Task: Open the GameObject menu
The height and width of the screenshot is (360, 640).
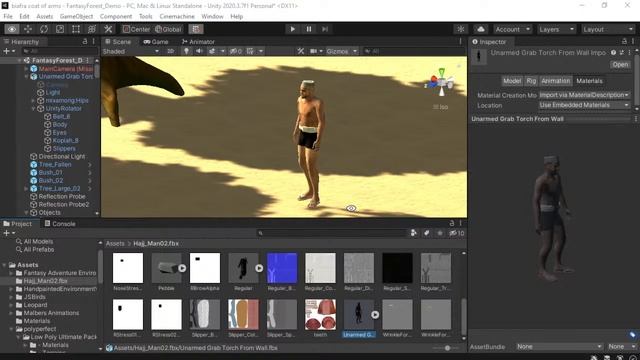Action: [76, 16]
